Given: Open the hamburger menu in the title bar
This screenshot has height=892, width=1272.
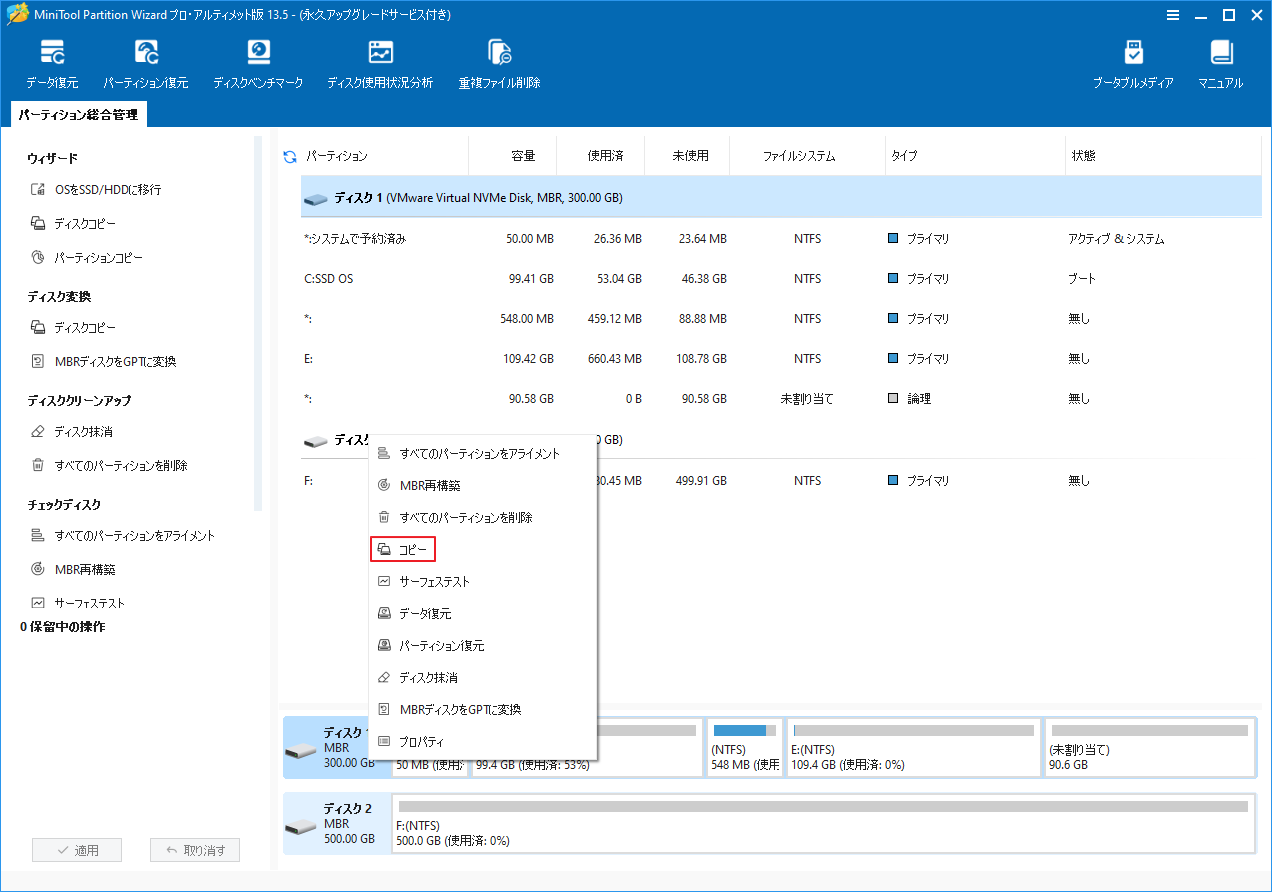Looking at the screenshot, I should pyautogui.click(x=1173, y=15).
